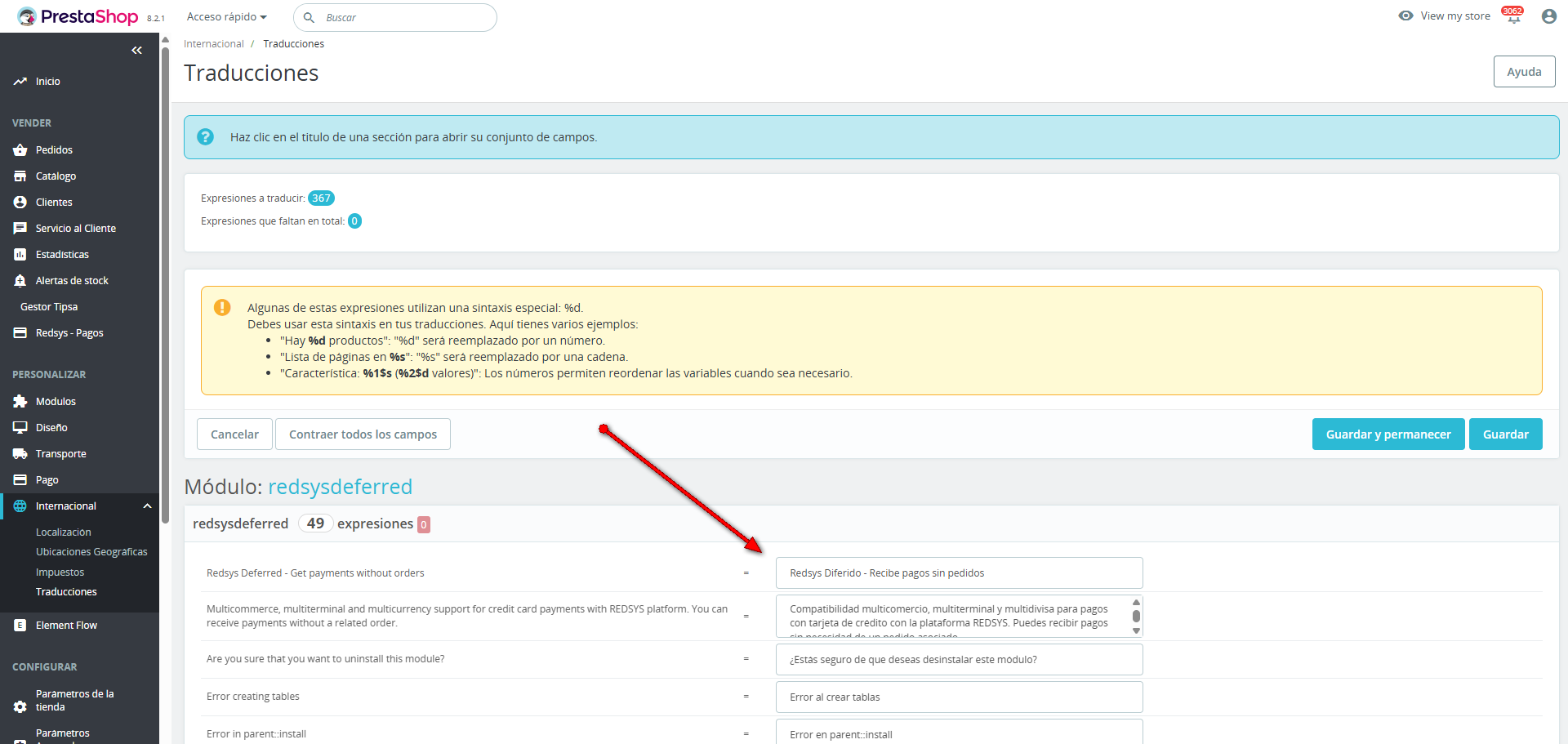Edit the 'Compatibilidad multicomercio' translation textarea

pyautogui.click(x=959, y=617)
